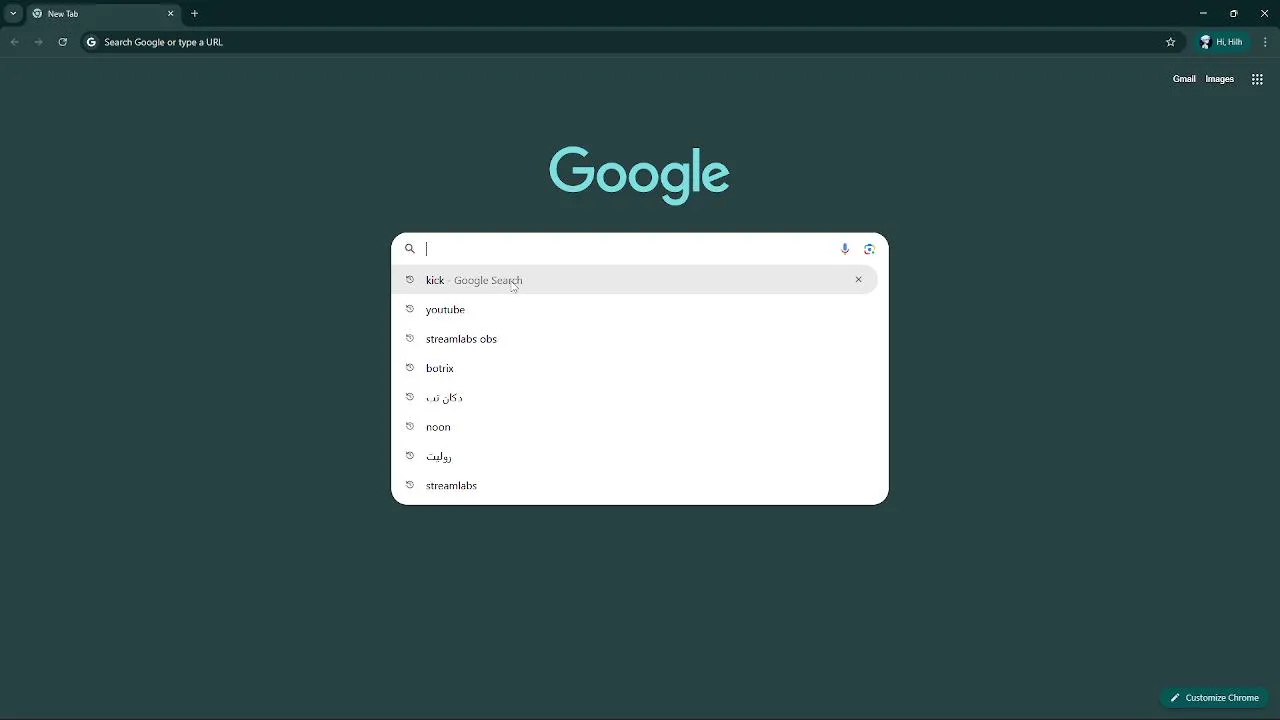1280x720 pixels.
Task: Minimize the Chrome window
Action: click(x=1203, y=14)
